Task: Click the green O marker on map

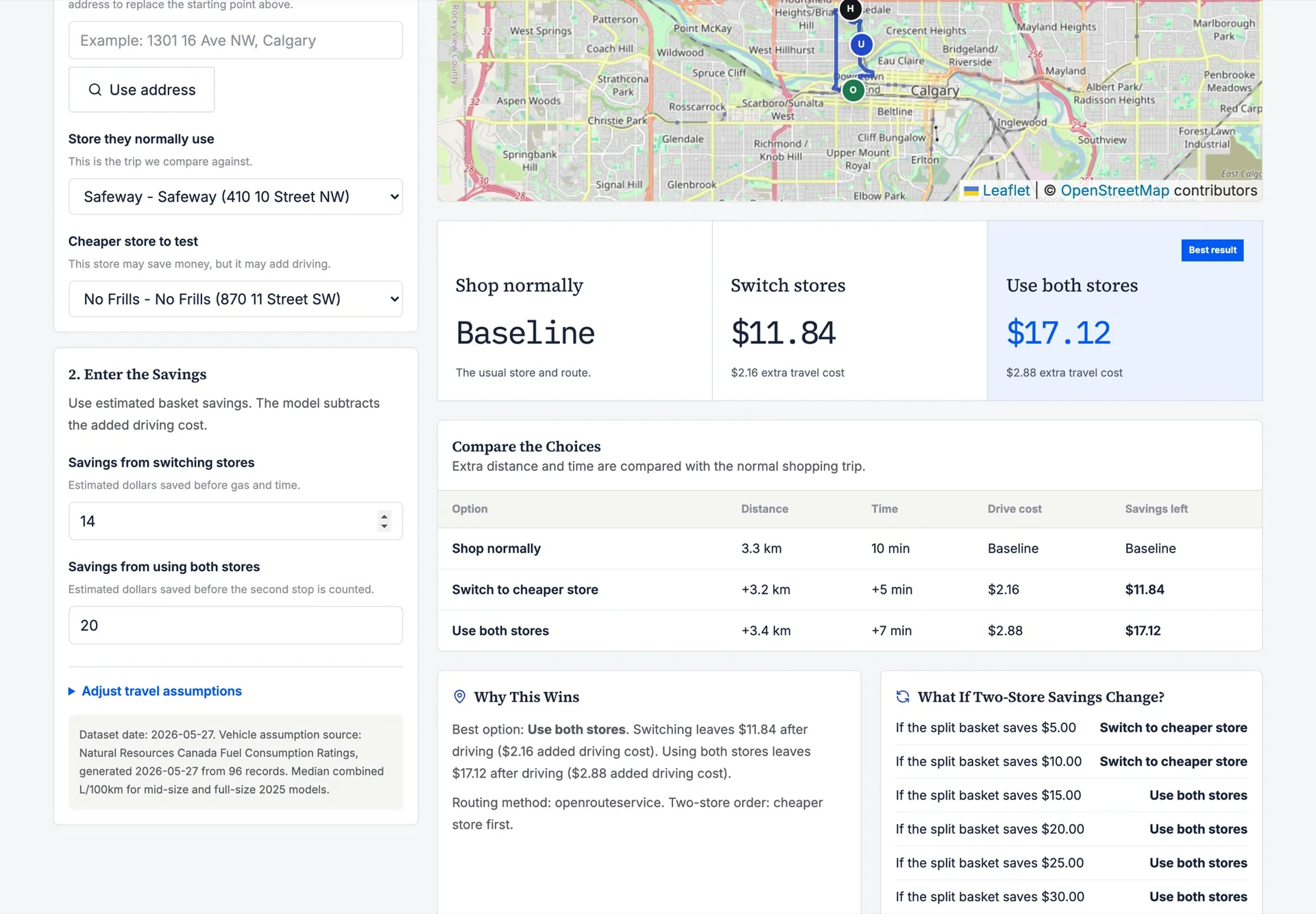Action: pos(853,90)
